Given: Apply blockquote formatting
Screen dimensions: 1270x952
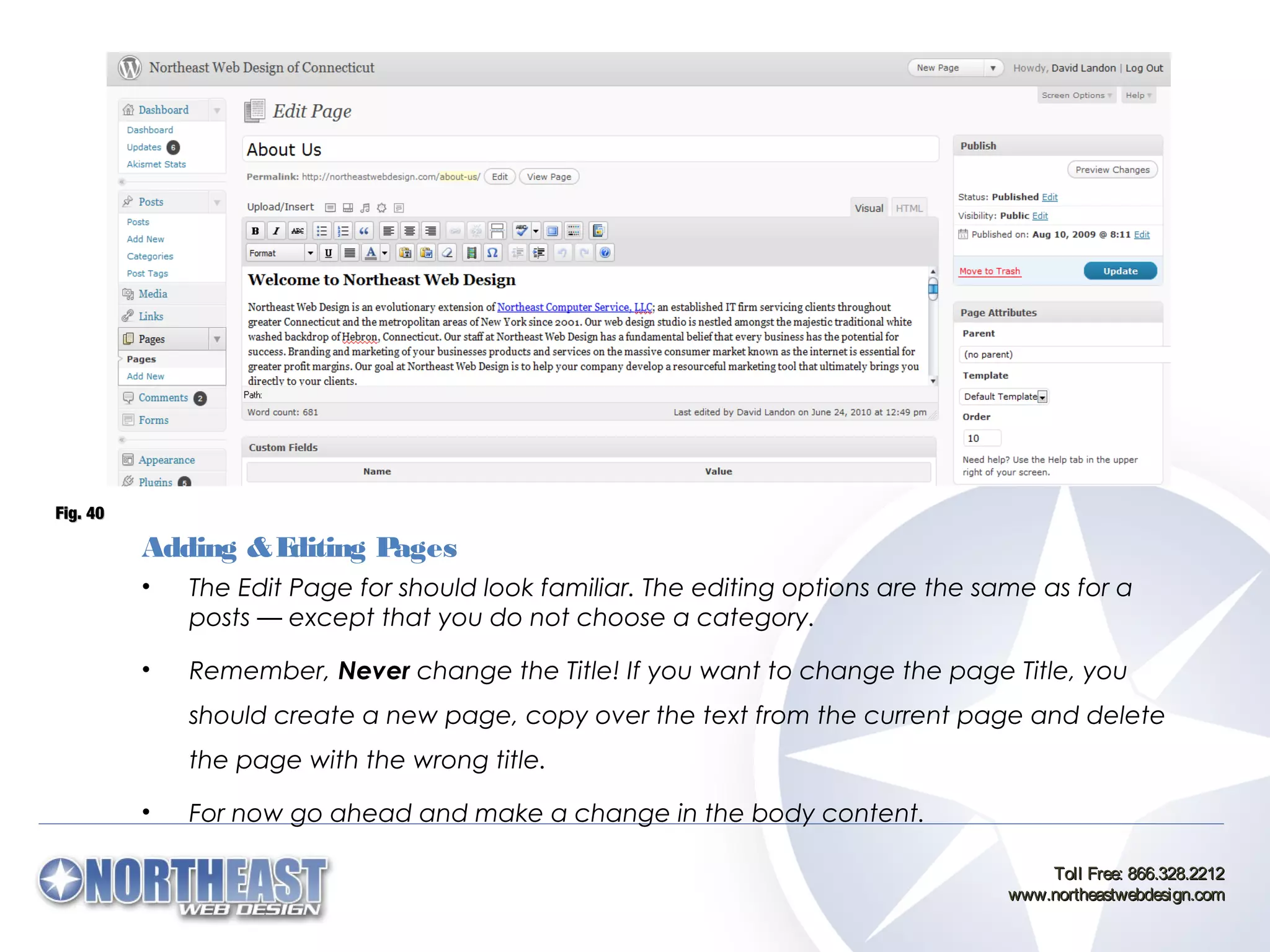Looking at the screenshot, I should click(x=364, y=231).
